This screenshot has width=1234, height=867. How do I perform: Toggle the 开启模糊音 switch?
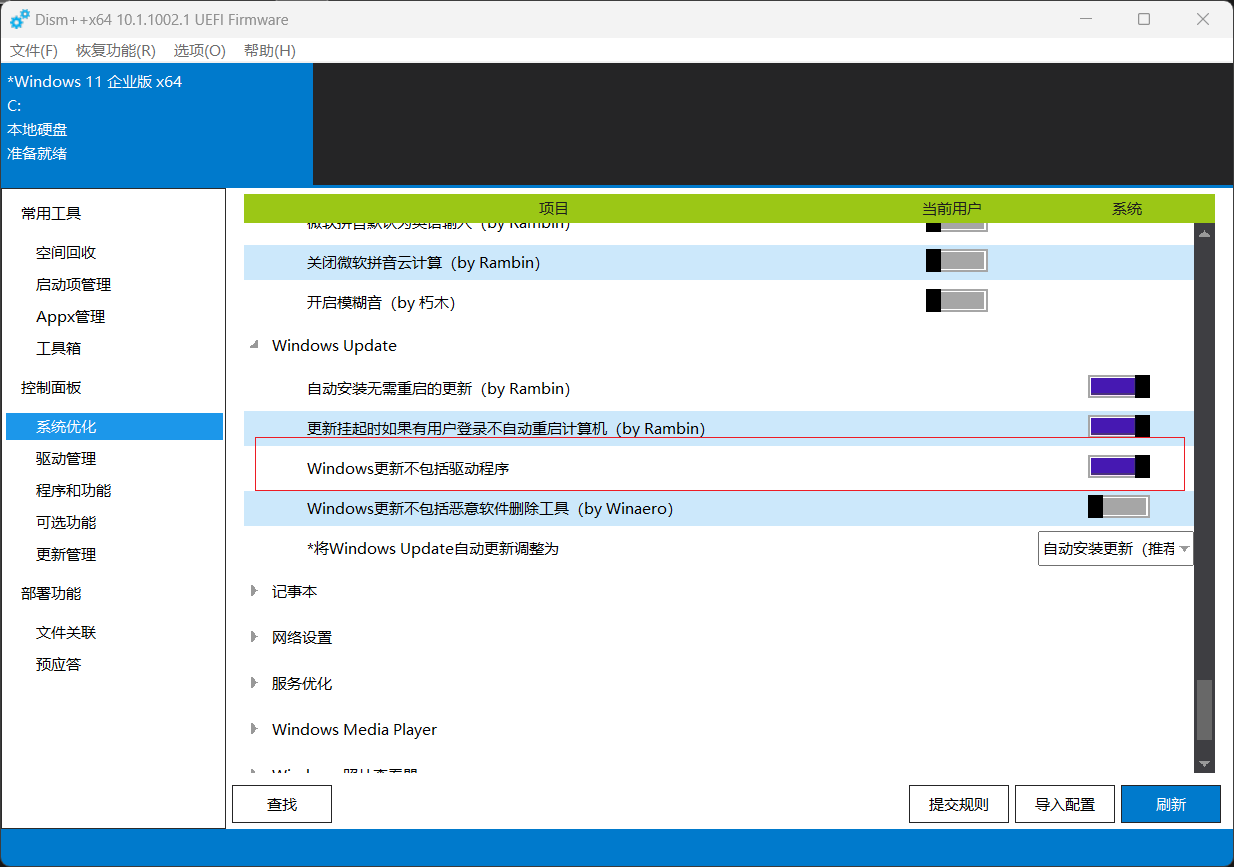pyautogui.click(x=956, y=299)
